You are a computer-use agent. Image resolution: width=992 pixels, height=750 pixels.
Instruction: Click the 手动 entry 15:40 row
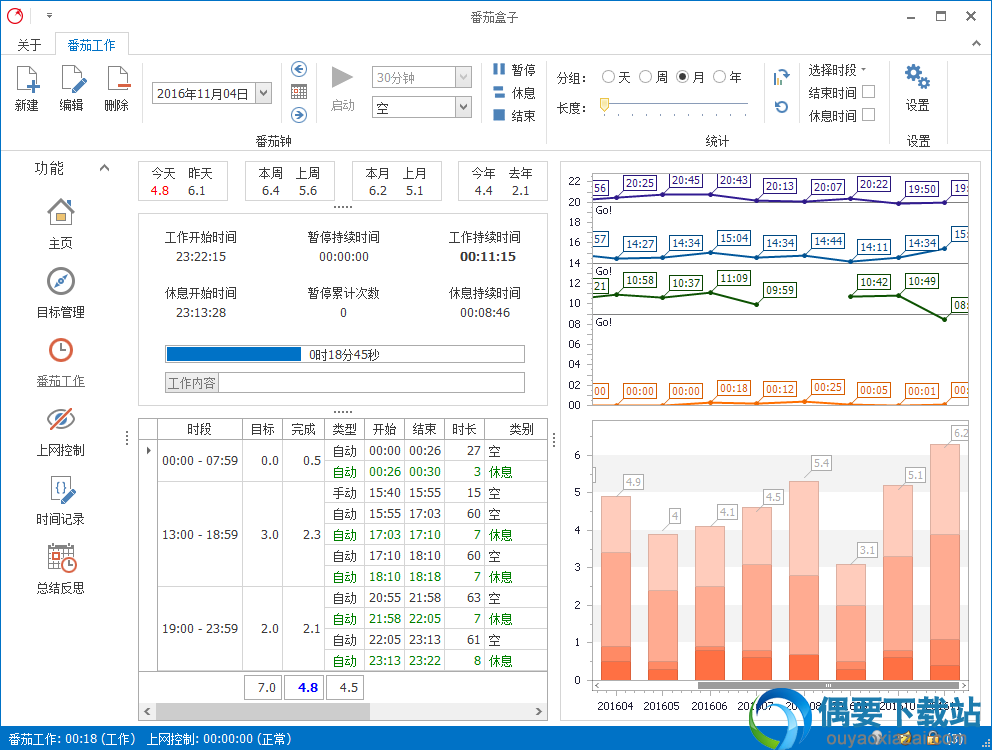click(x=438, y=492)
